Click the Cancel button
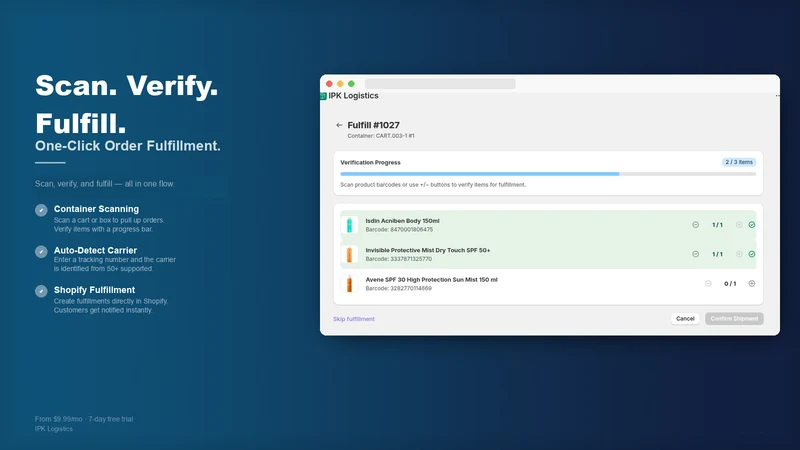 click(x=685, y=318)
